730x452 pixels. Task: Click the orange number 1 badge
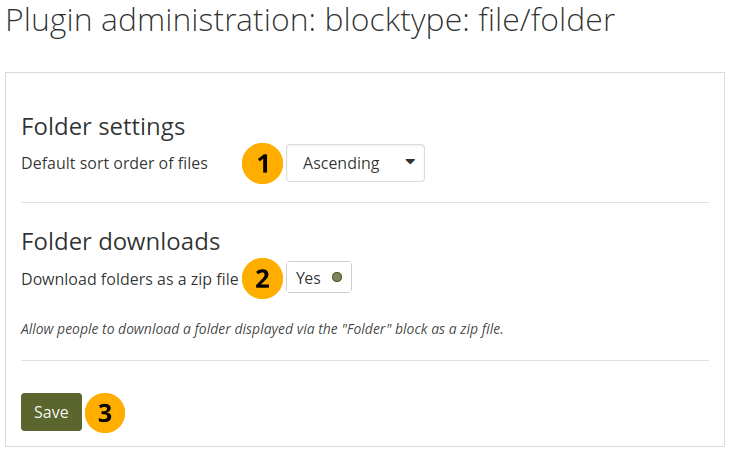tap(263, 164)
